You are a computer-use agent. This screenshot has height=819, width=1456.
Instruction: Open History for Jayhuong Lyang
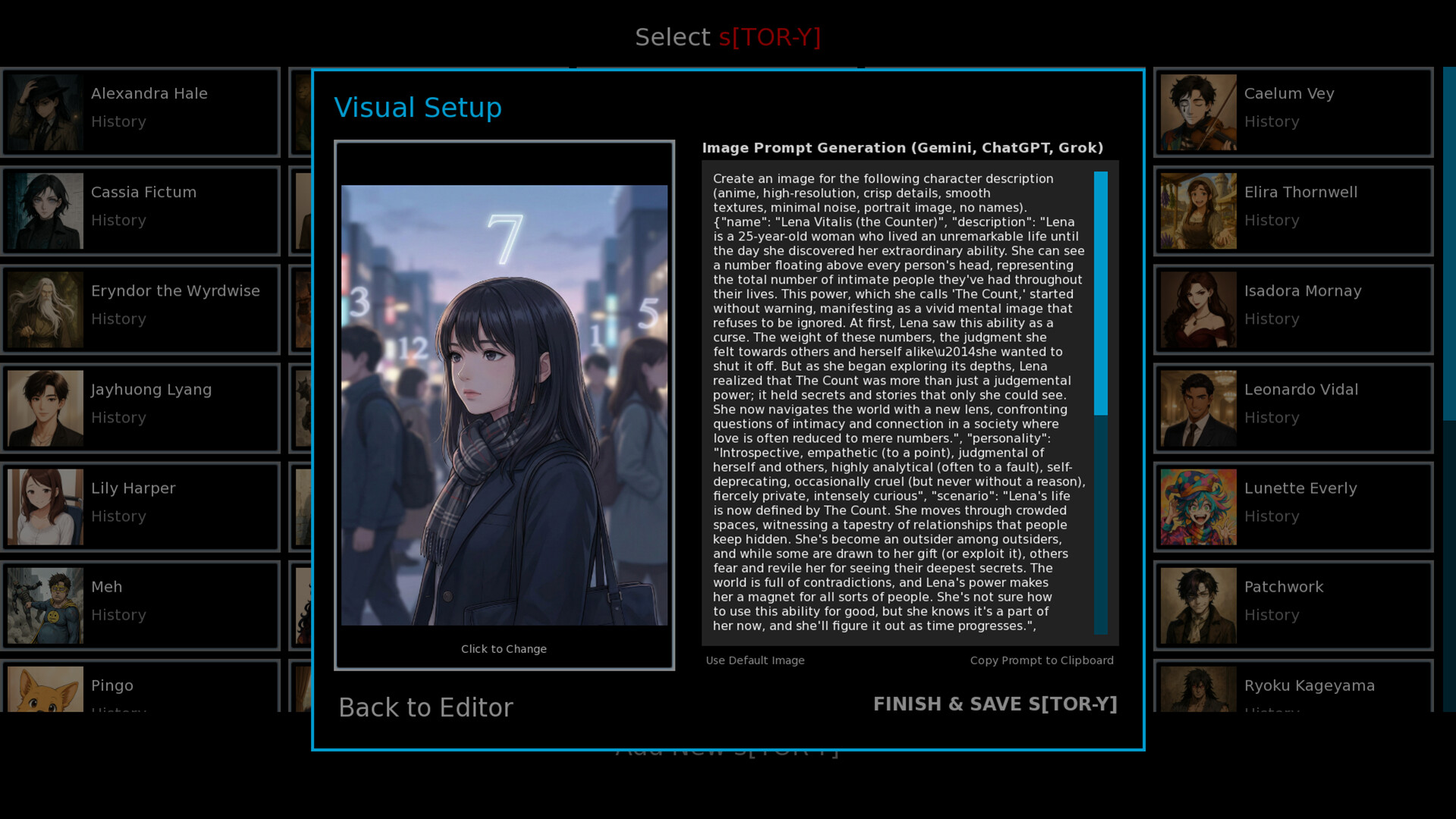(x=118, y=418)
